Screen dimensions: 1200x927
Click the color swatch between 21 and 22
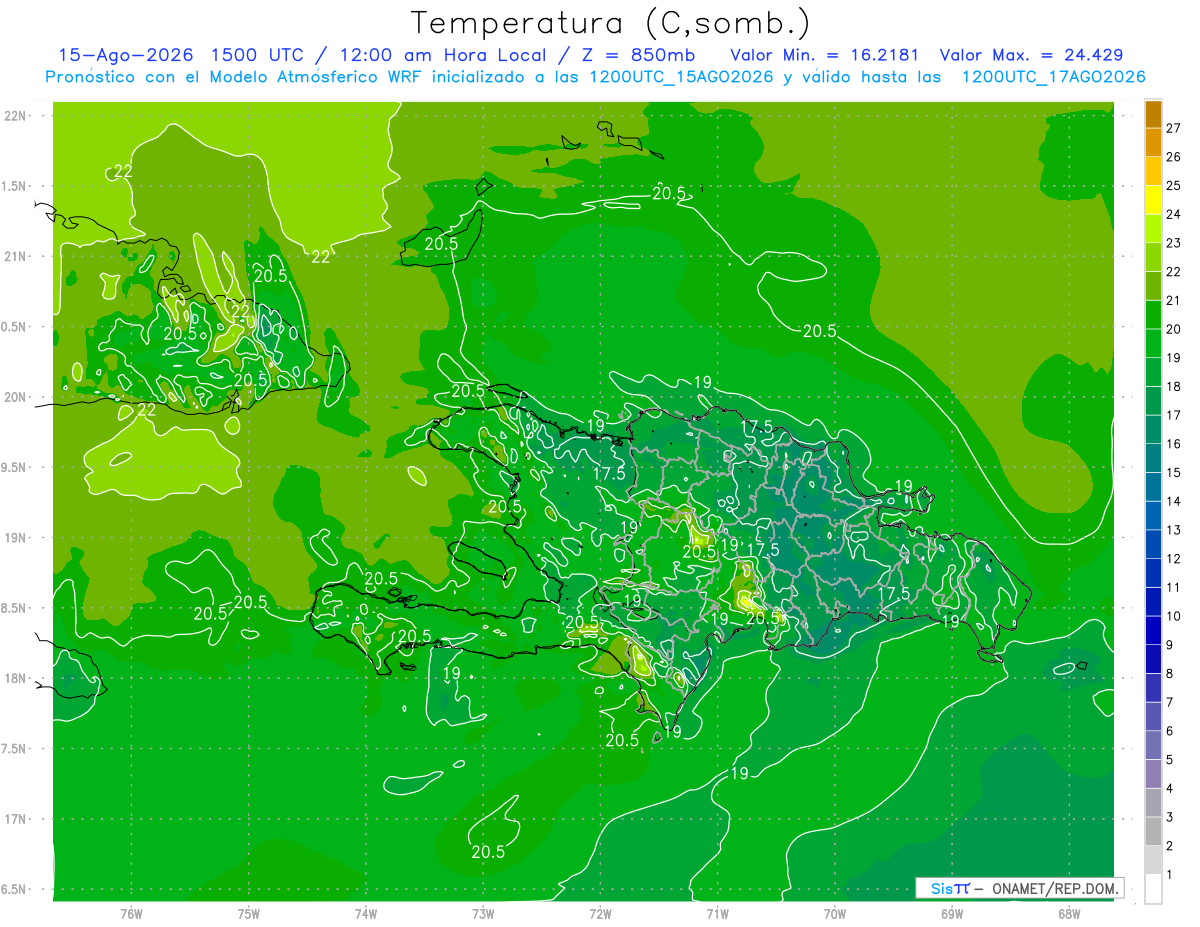pos(1153,286)
